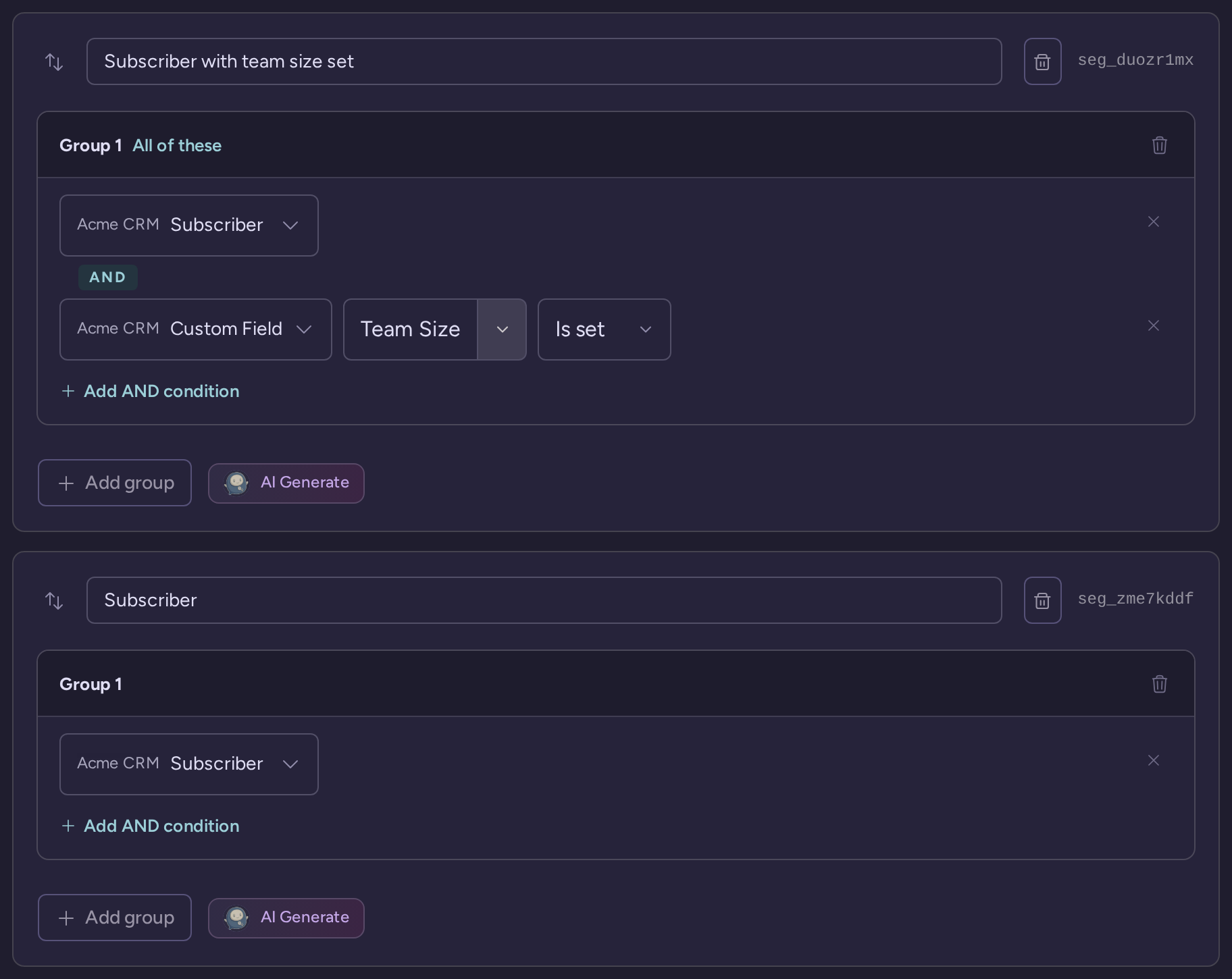
Task: Click the AND connector badge
Action: pyautogui.click(x=107, y=277)
